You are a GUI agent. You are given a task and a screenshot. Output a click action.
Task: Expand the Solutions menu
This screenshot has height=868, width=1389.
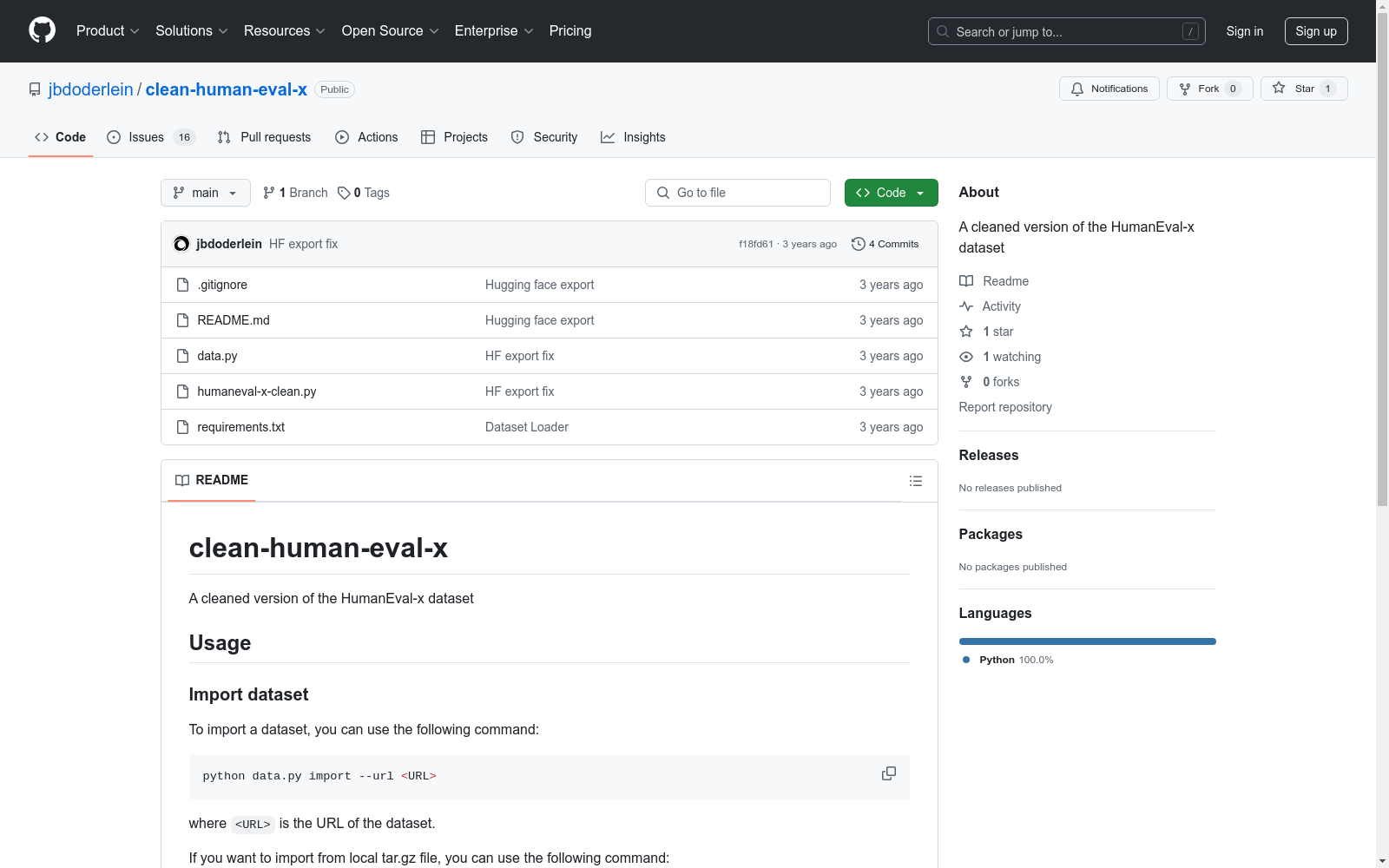click(192, 31)
